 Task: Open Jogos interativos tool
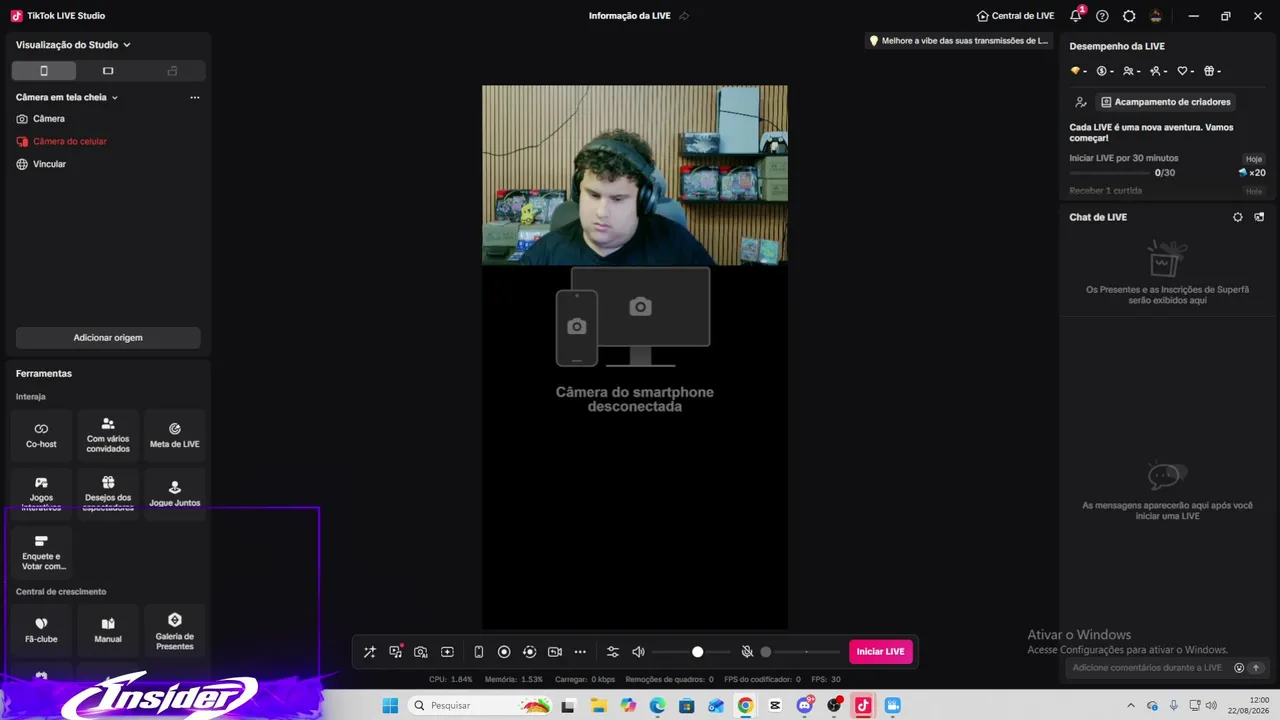(x=41, y=494)
